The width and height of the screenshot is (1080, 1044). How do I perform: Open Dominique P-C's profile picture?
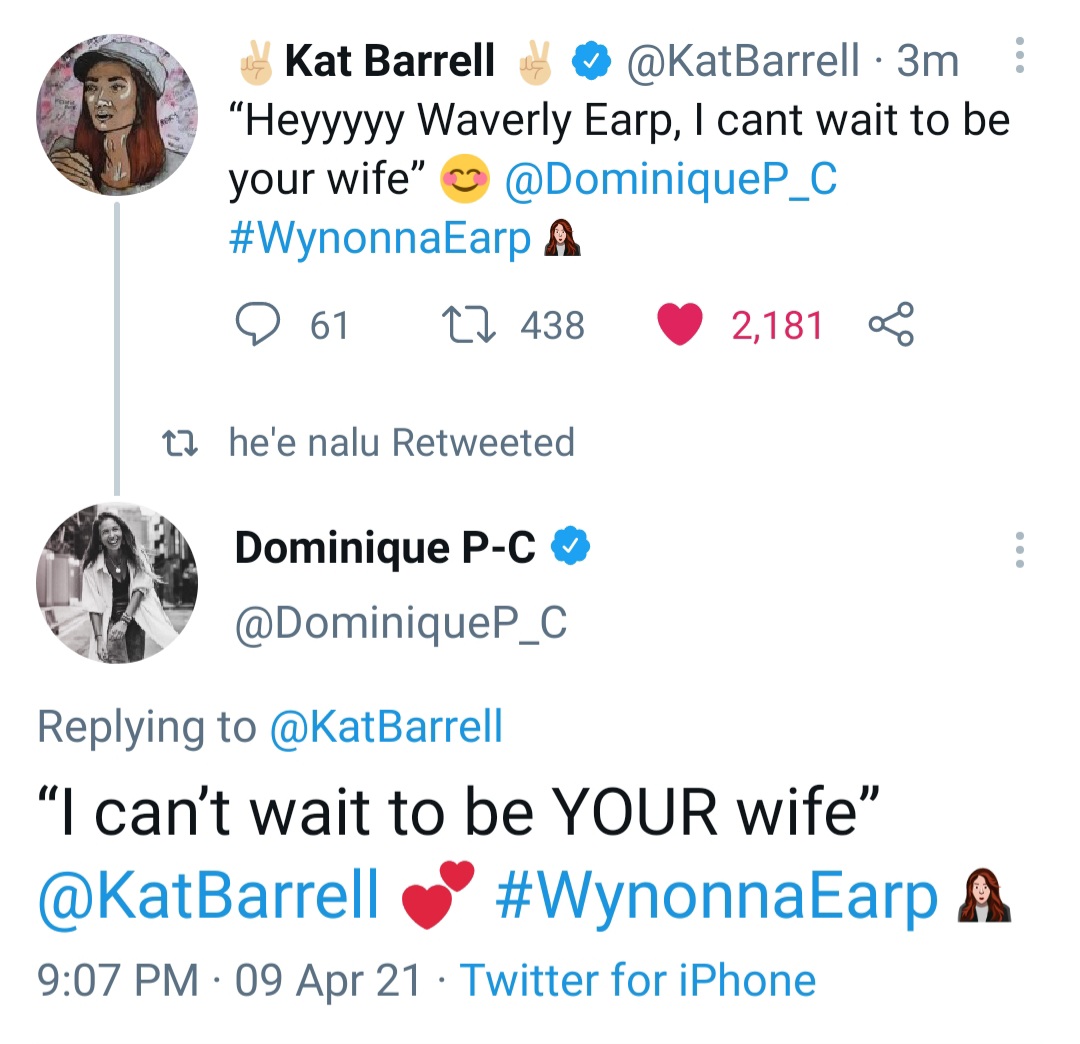[117, 583]
